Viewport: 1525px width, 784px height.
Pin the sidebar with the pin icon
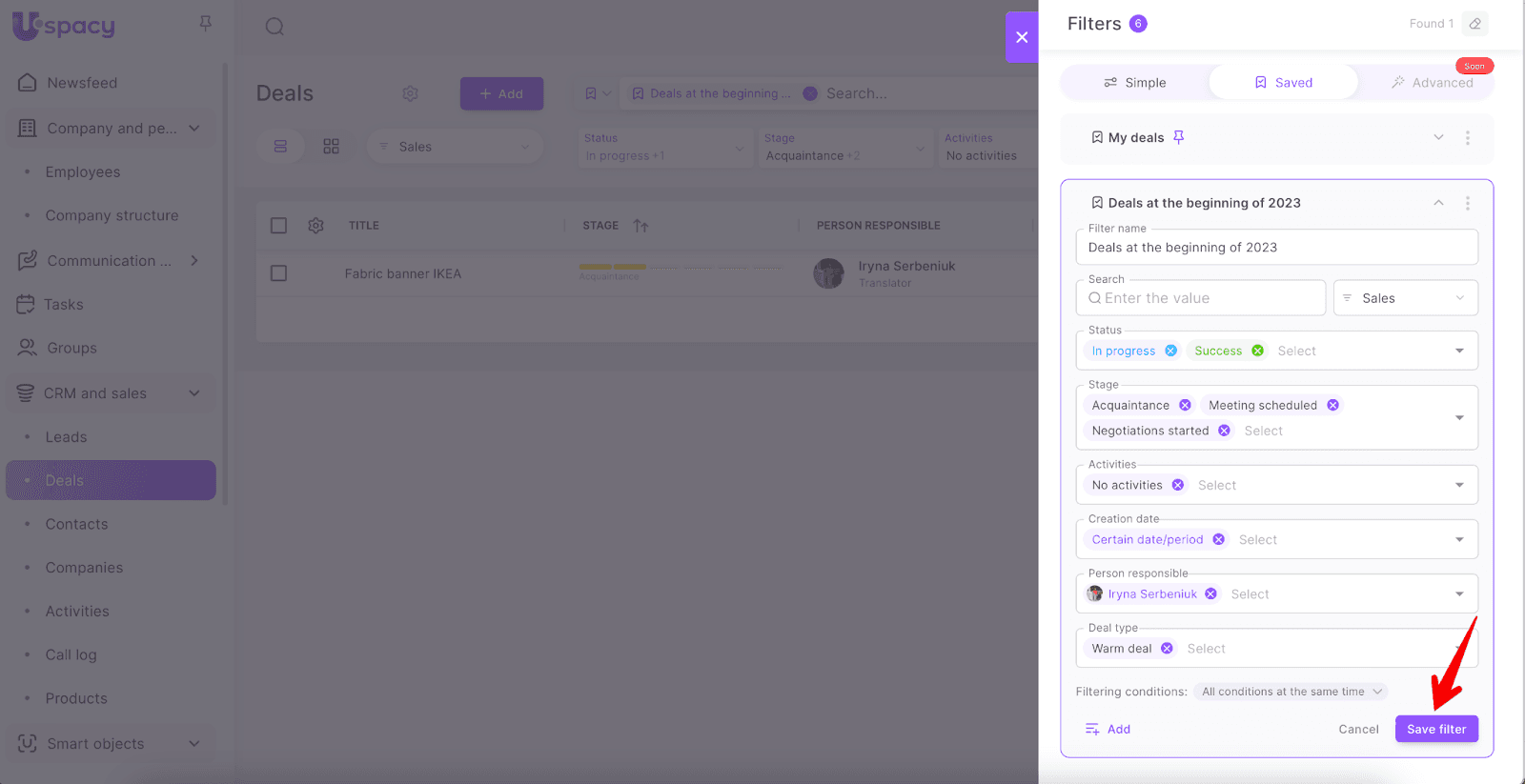click(205, 24)
